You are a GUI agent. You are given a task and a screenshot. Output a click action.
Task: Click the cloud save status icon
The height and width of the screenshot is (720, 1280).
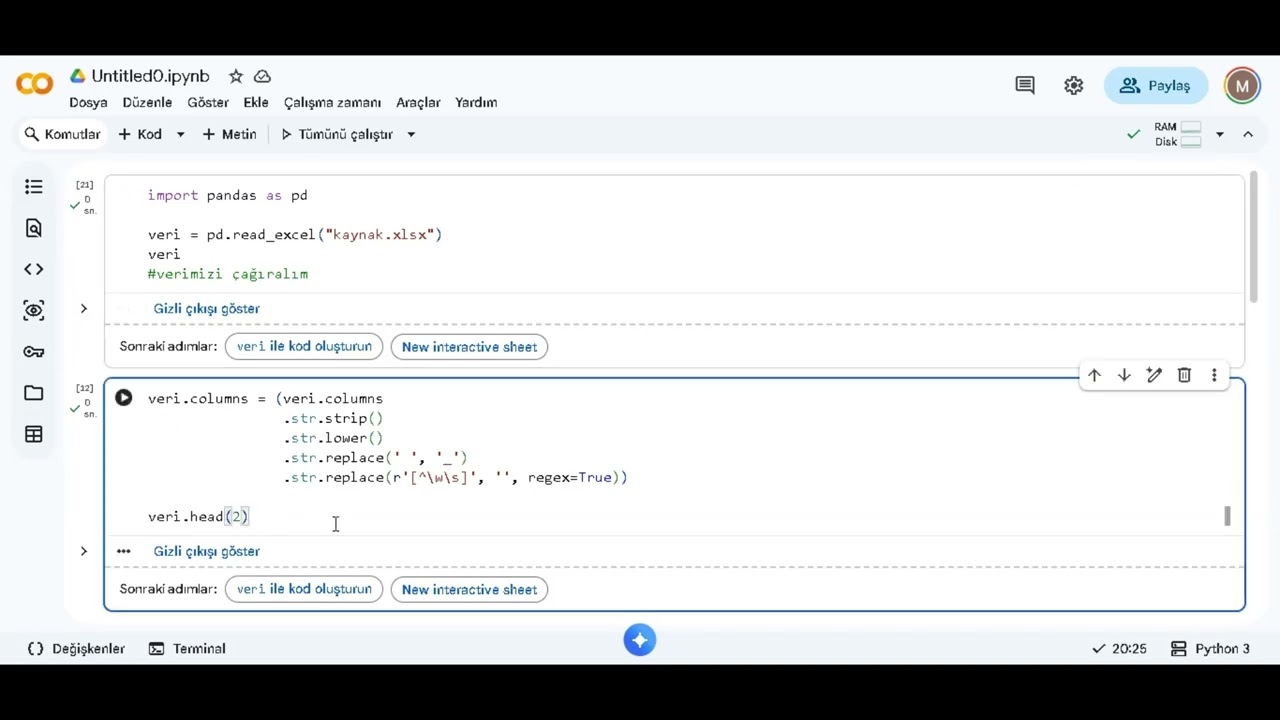click(262, 76)
